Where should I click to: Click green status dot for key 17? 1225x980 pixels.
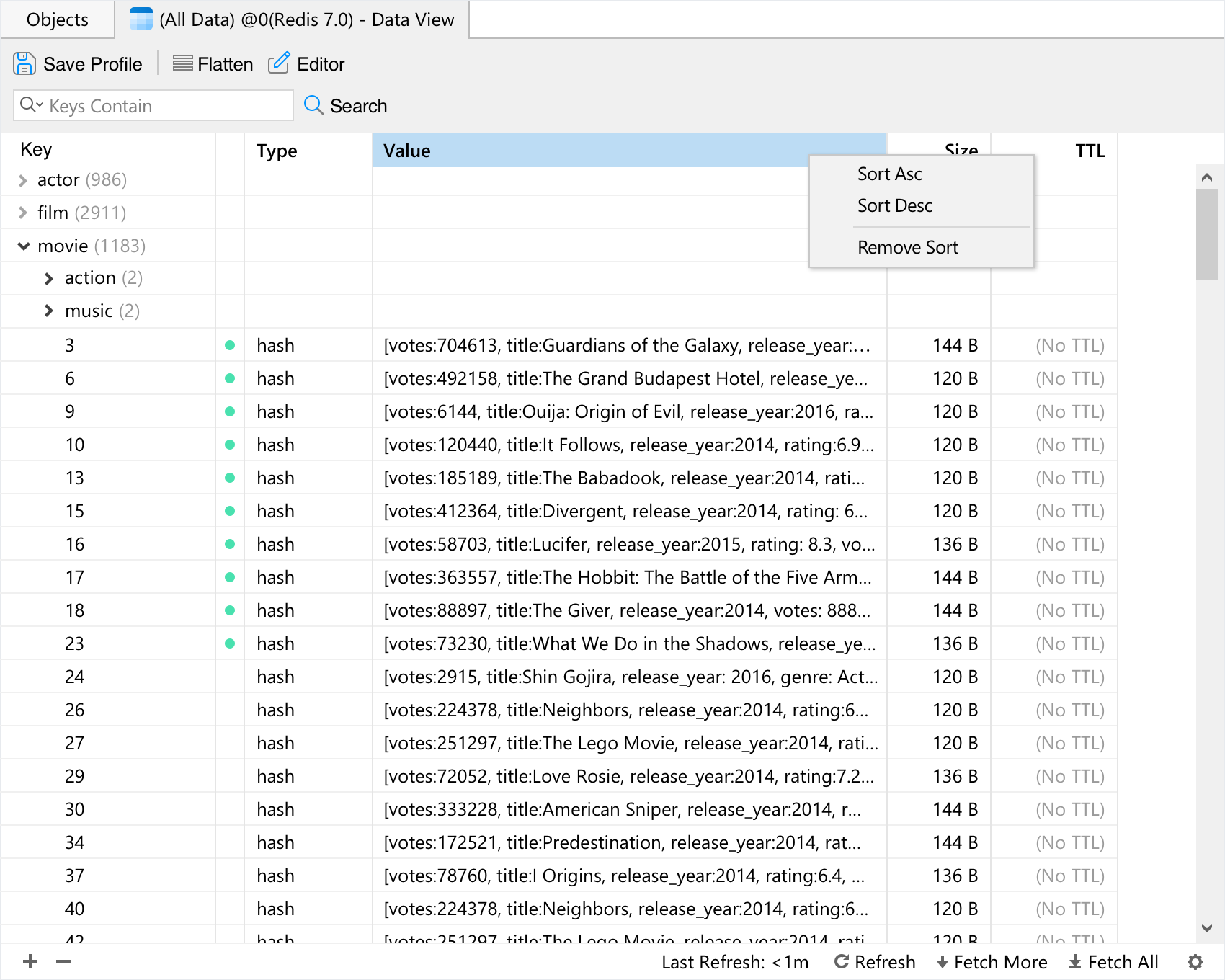click(x=230, y=577)
